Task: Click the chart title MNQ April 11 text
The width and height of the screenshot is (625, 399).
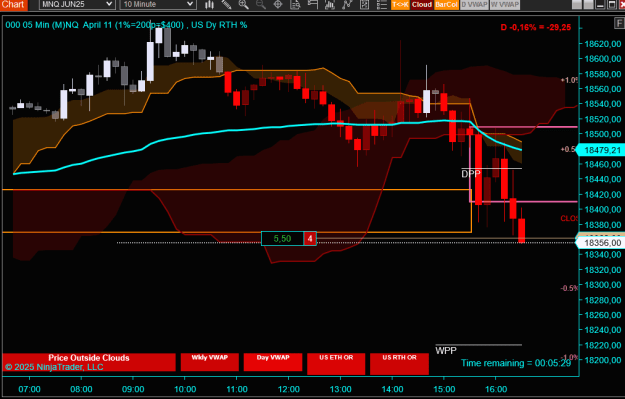Action: coord(126,25)
